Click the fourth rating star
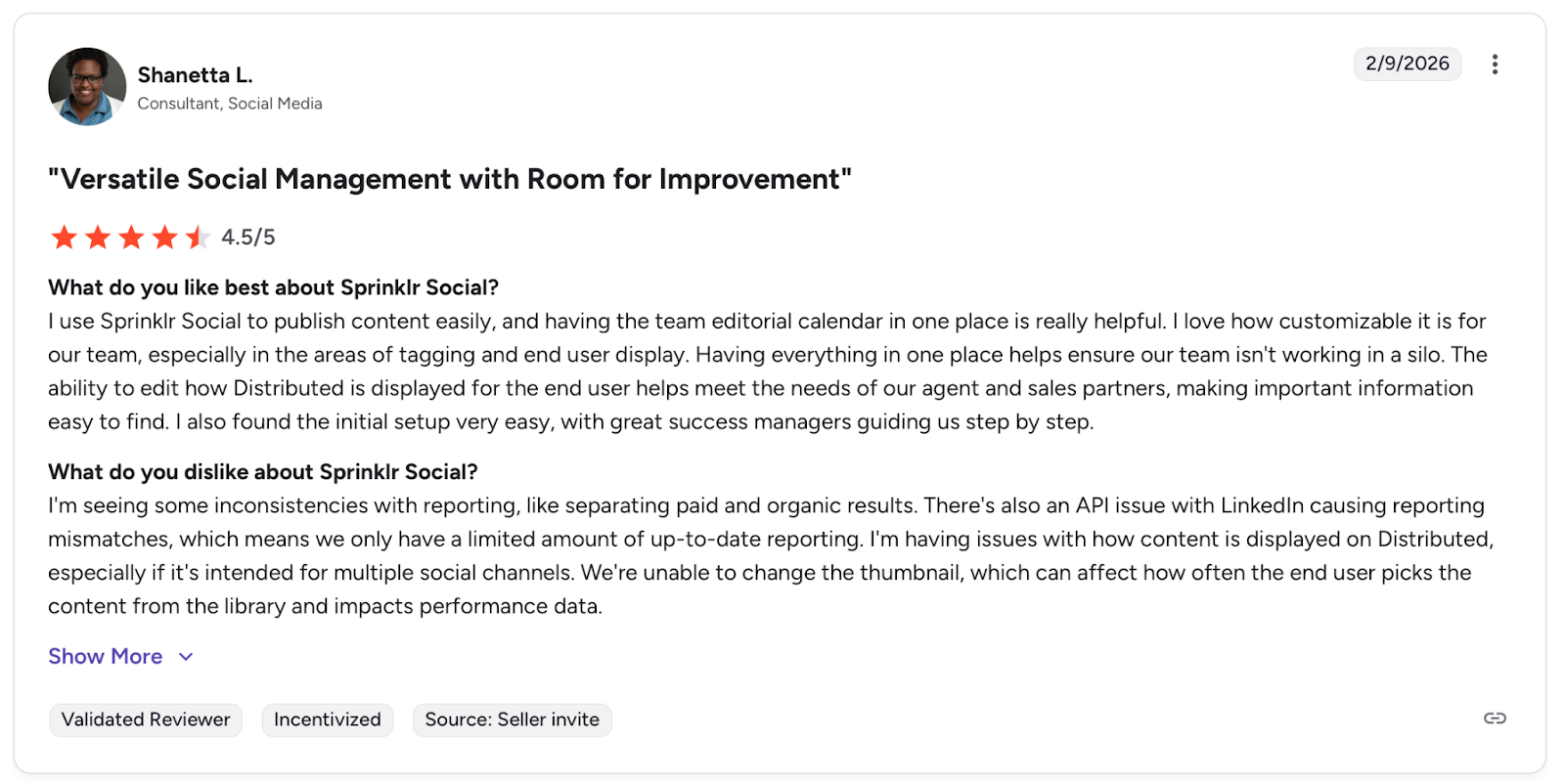Image resolution: width=1565 pixels, height=784 pixels. [x=164, y=237]
